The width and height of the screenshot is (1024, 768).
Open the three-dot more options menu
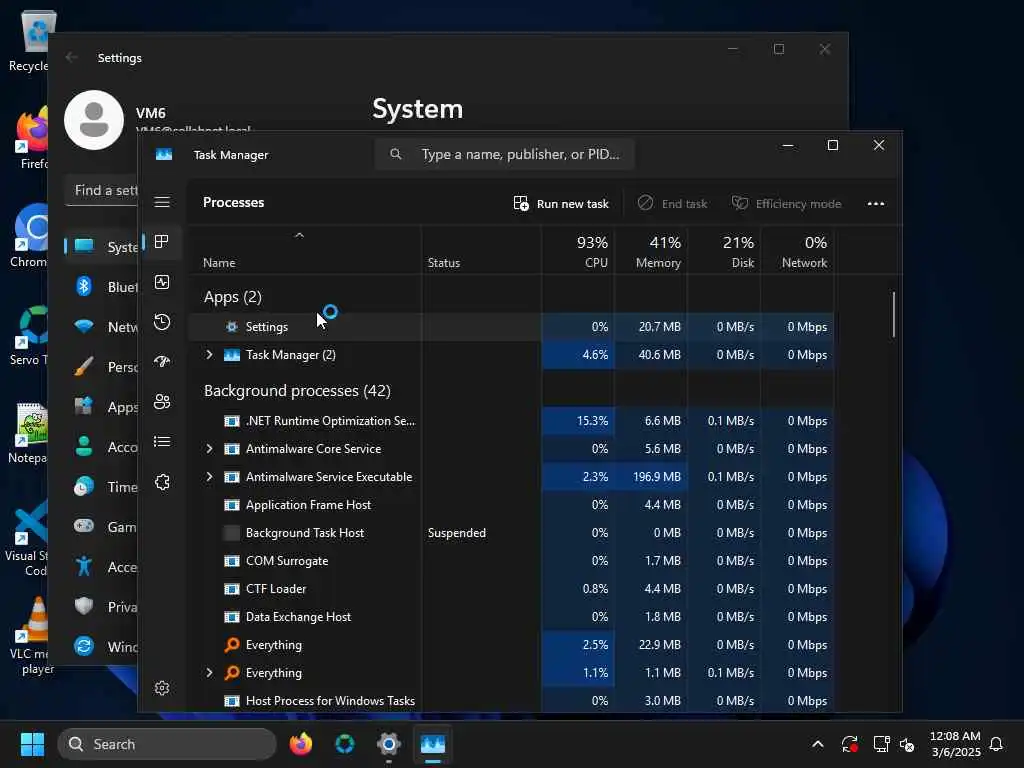pos(876,204)
